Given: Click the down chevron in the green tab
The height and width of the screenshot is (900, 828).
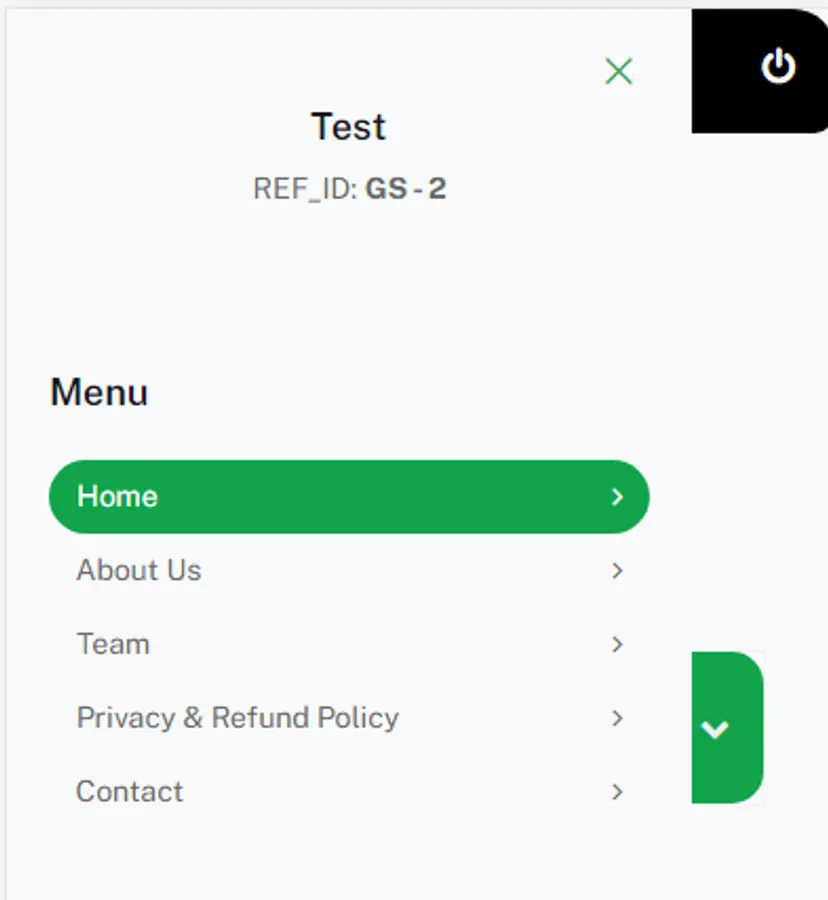Looking at the screenshot, I should click(x=715, y=729).
